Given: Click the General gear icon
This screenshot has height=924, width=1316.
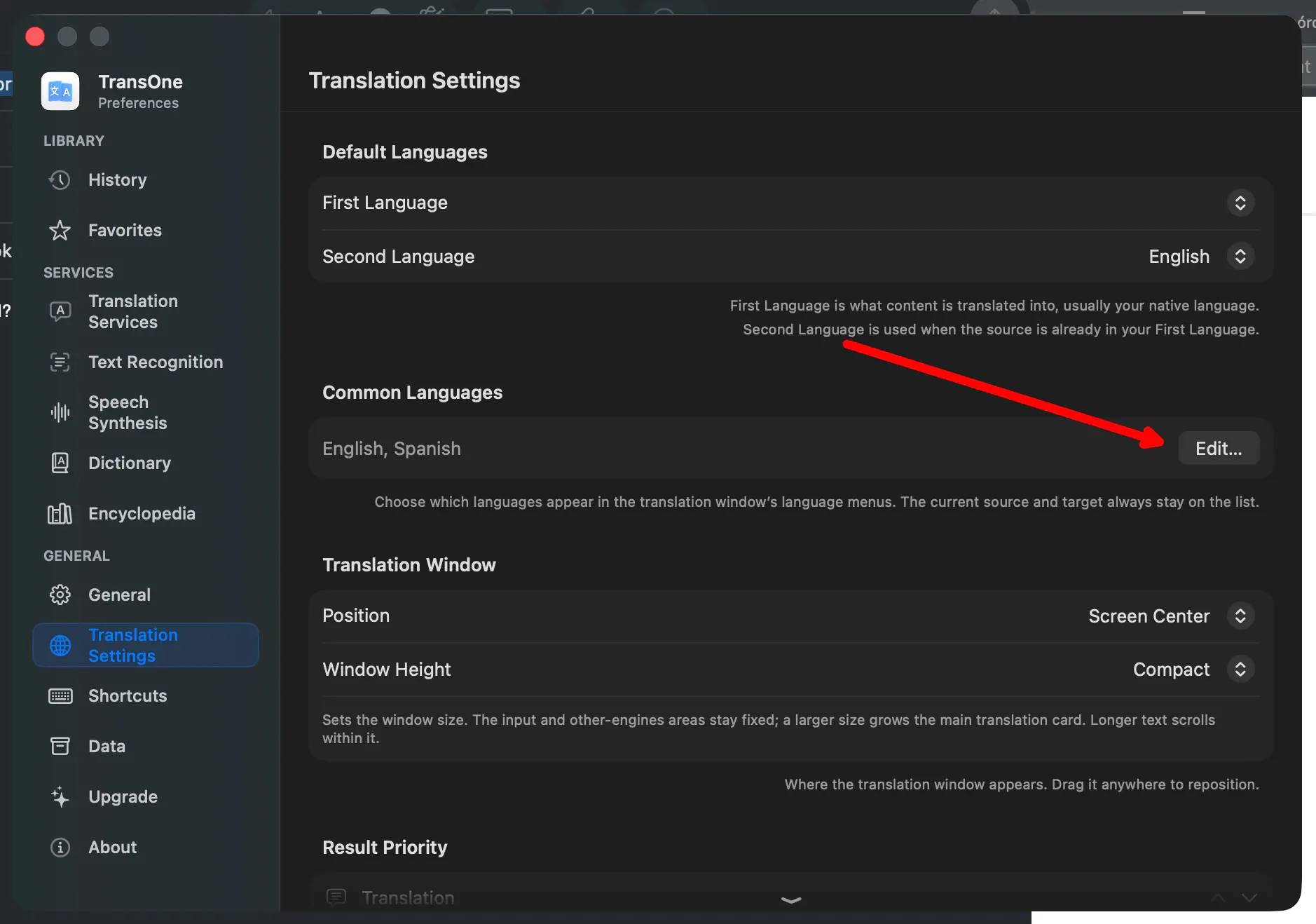Looking at the screenshot, I should click(x=60, y=595).
